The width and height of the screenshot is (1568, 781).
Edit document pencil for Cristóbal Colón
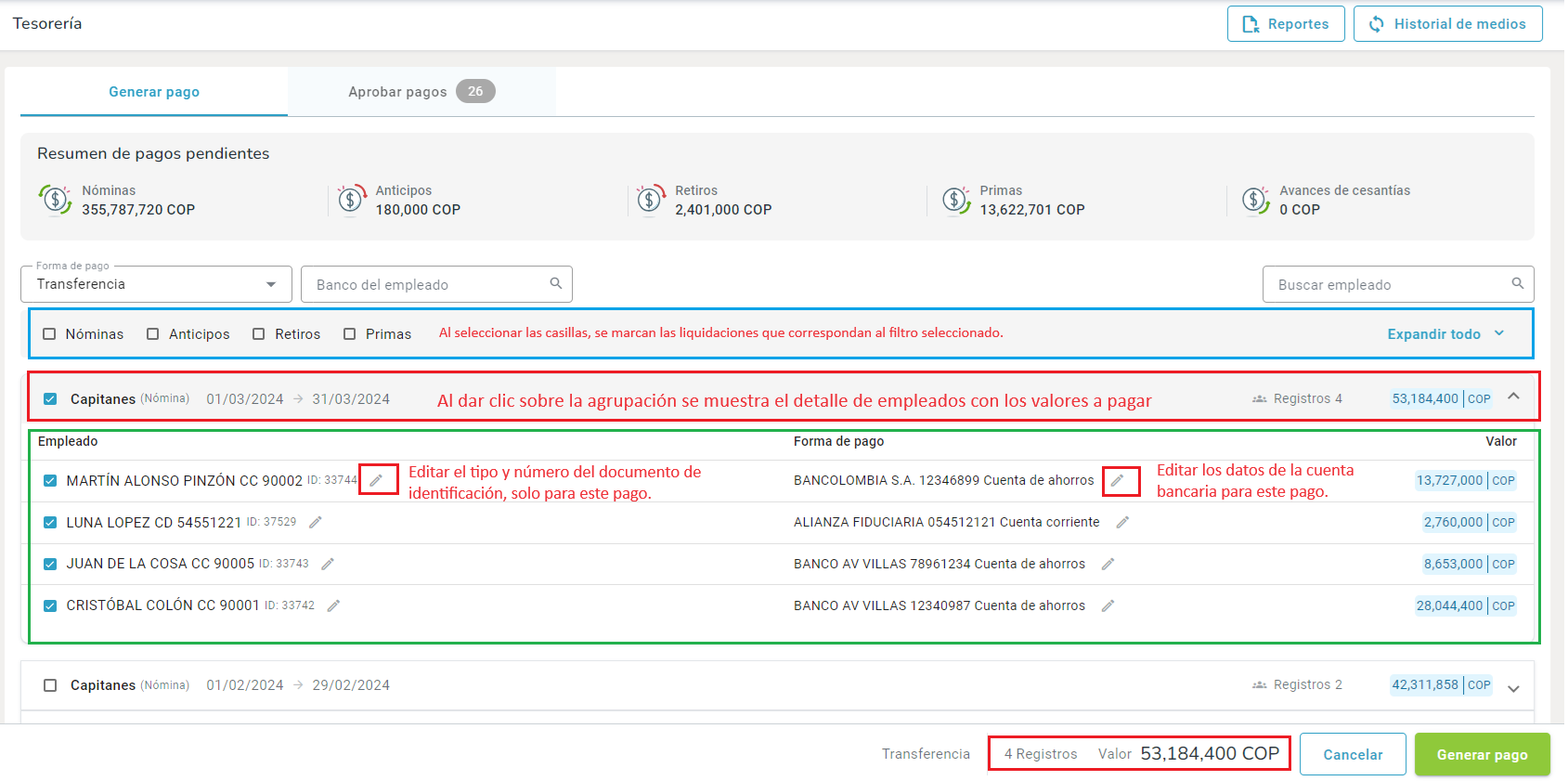click(333, 605)
